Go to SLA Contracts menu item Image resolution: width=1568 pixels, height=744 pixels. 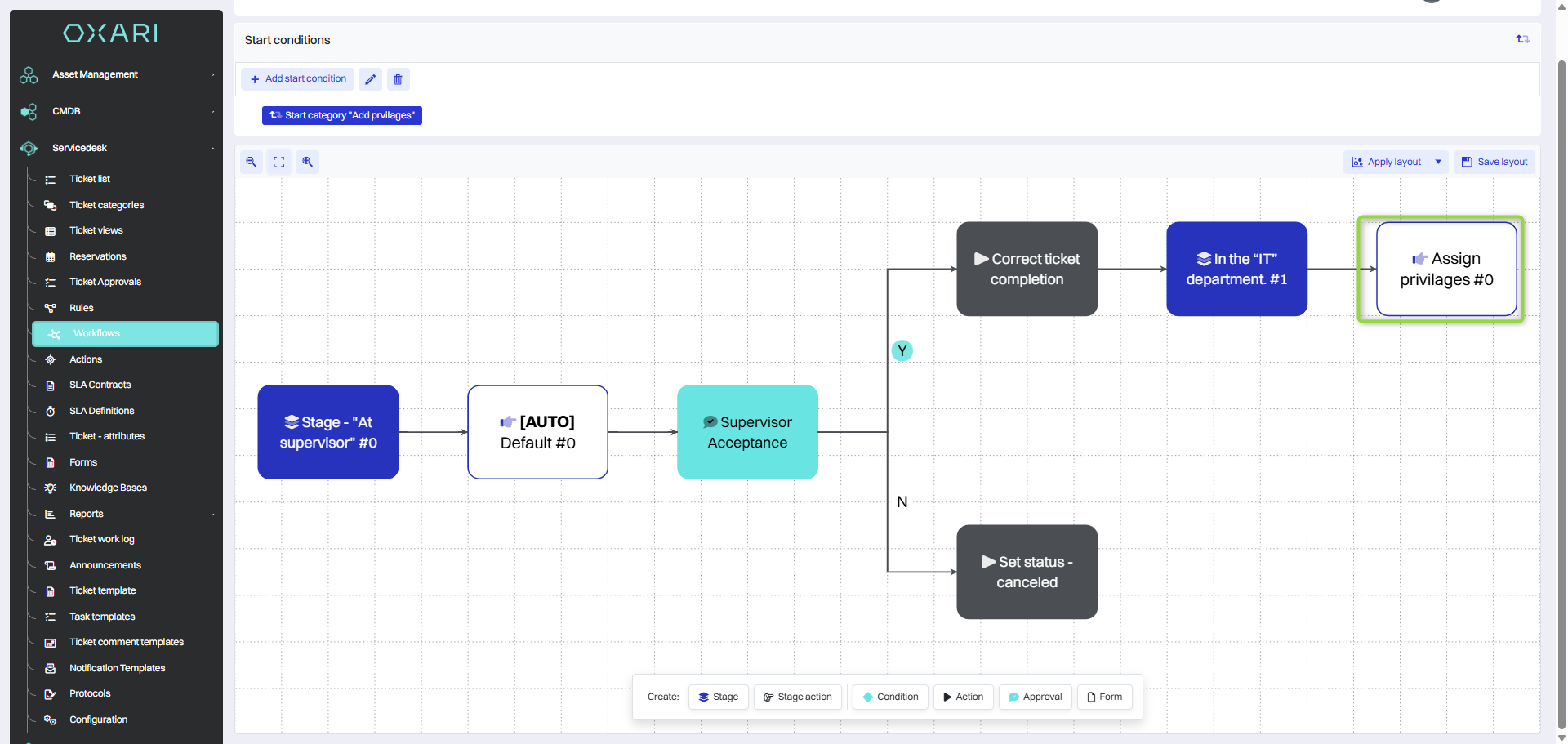[x=100, y=385]
